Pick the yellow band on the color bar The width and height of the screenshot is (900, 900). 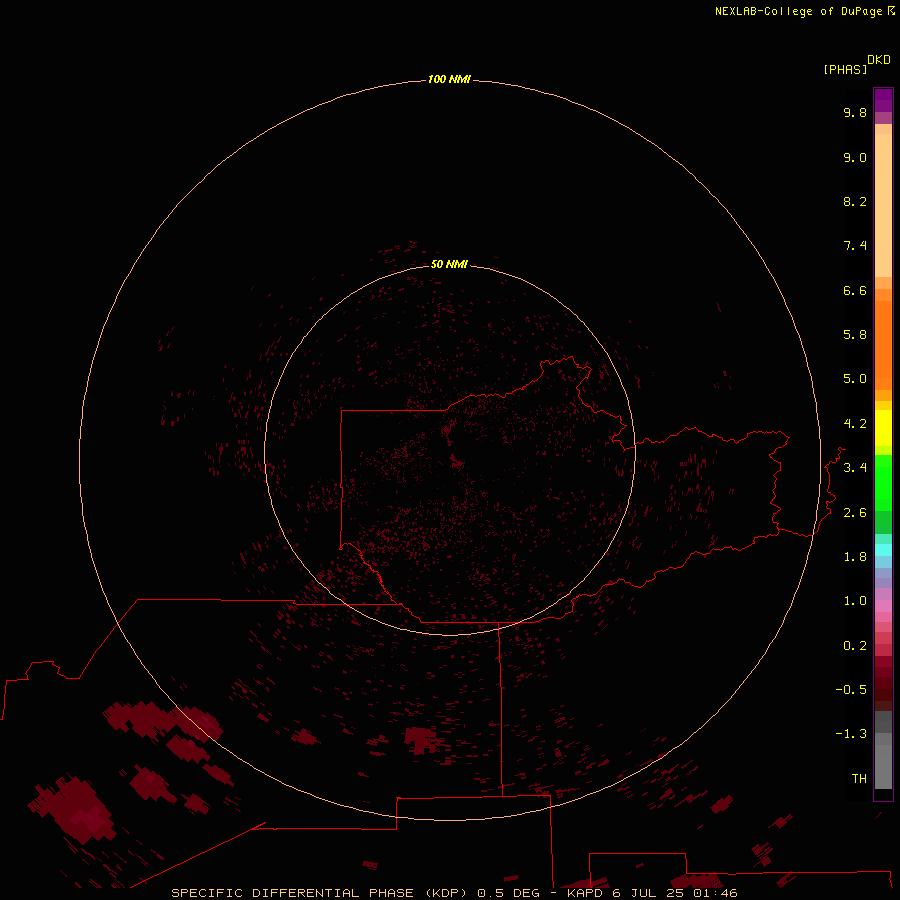(883, 428)
